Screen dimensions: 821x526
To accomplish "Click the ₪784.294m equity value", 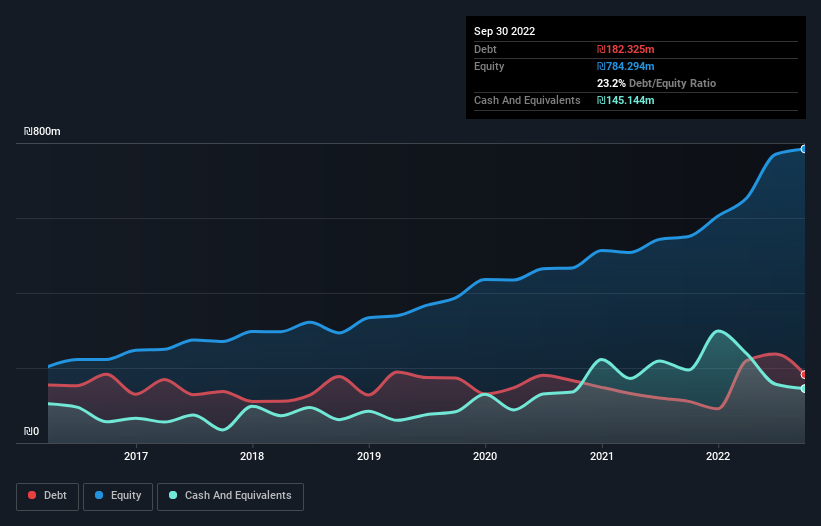I will pos(625,66).
